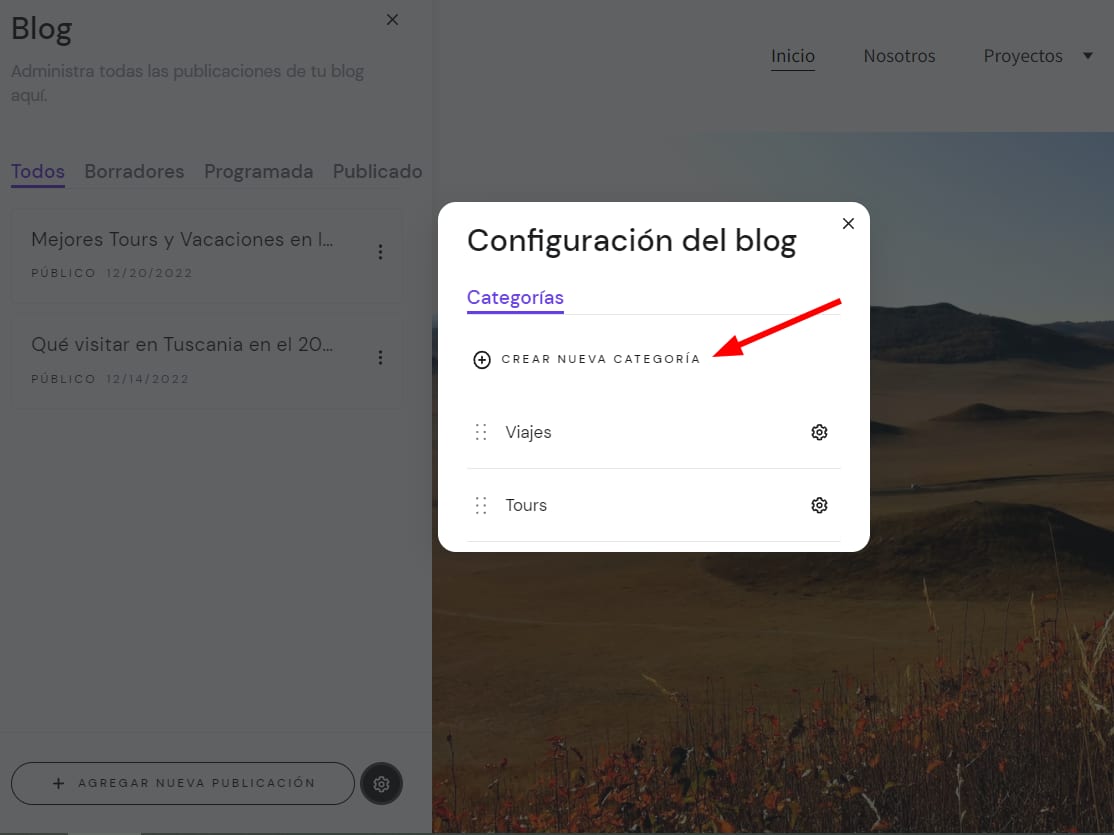
Task: Select the Todos tab
Action: click(x=38, y=171)
